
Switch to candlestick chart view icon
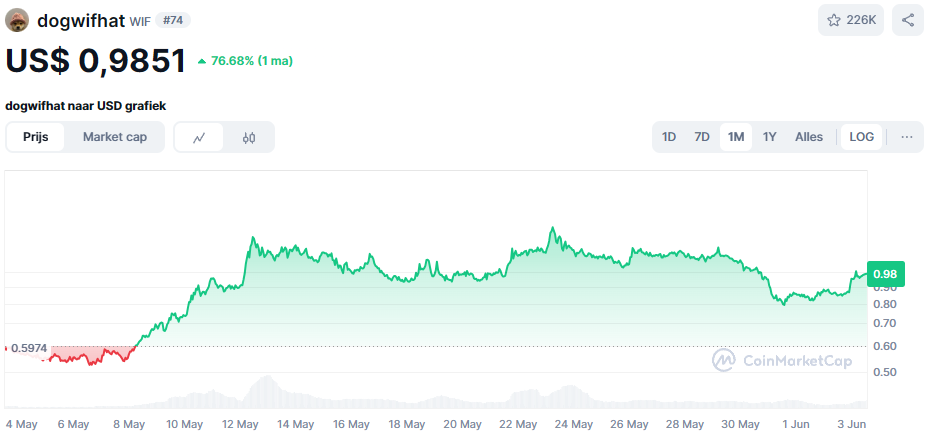pyautogui.click(x=249, y=137)
